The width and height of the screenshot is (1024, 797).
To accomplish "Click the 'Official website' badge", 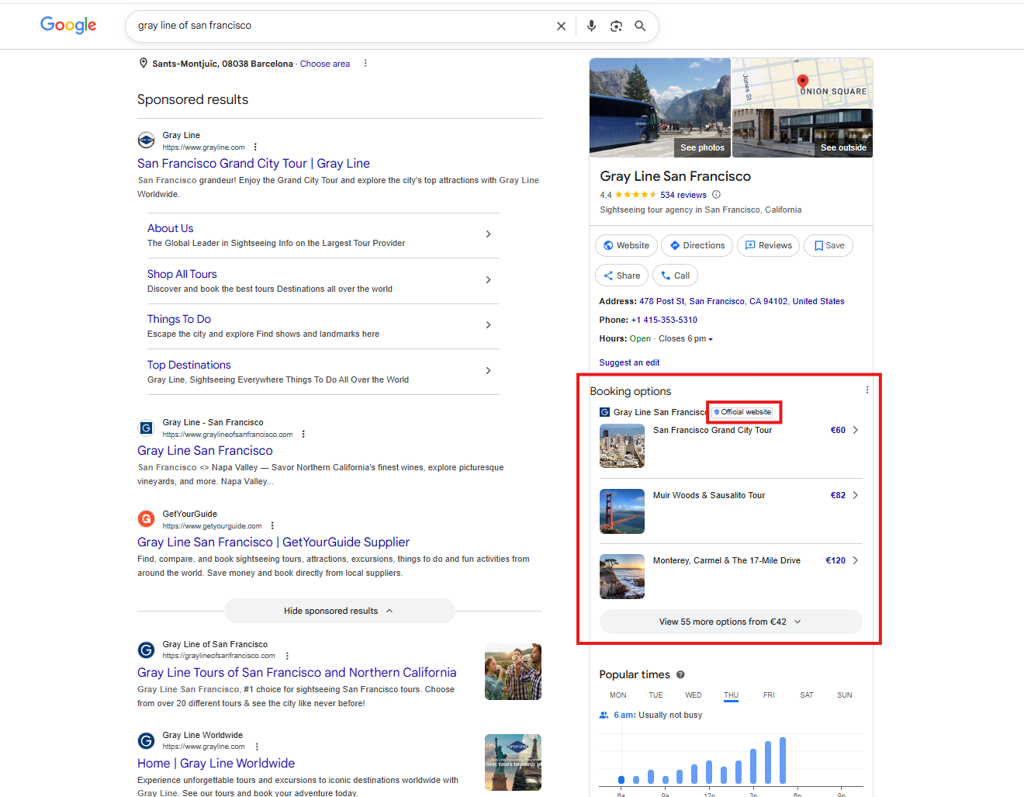I will pyautogui.click(x=743, y=412).
